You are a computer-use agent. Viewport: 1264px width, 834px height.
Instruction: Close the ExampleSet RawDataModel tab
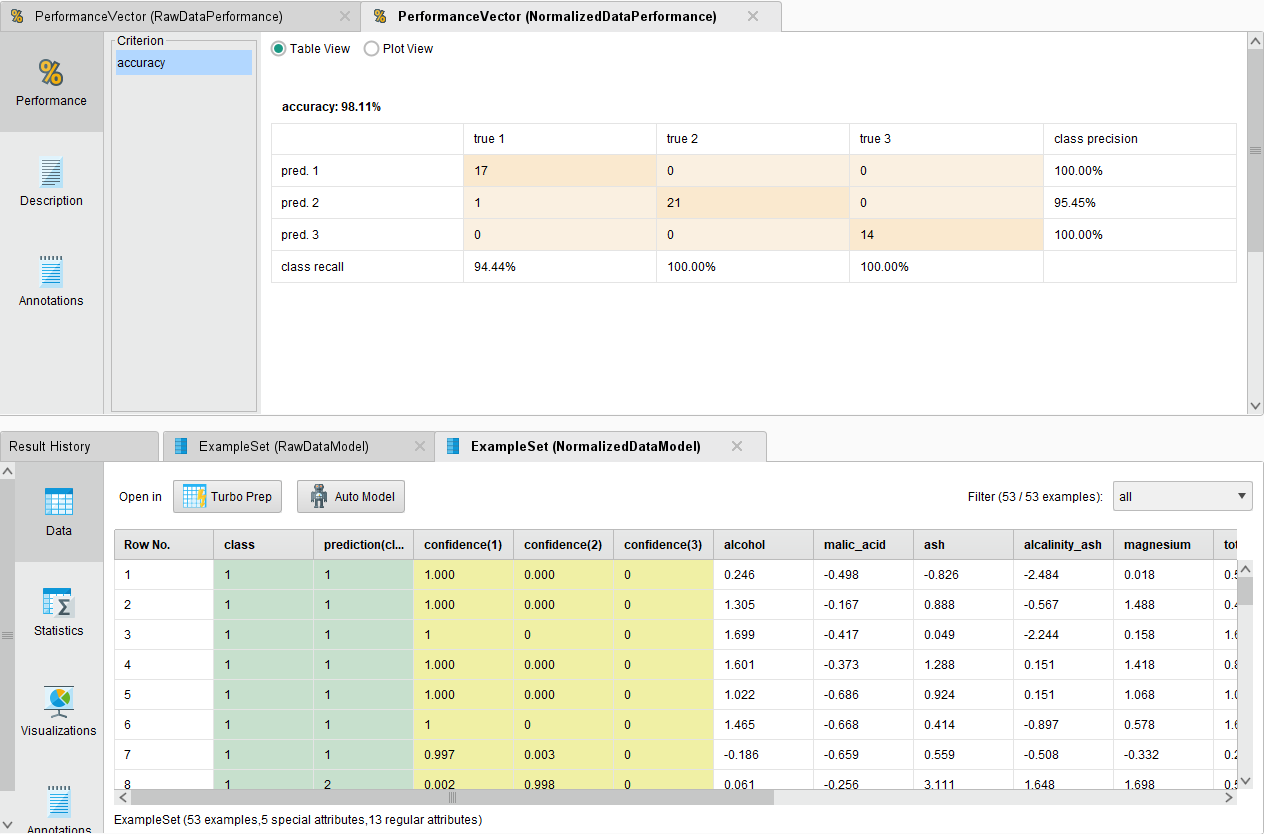tap(420, 447)
